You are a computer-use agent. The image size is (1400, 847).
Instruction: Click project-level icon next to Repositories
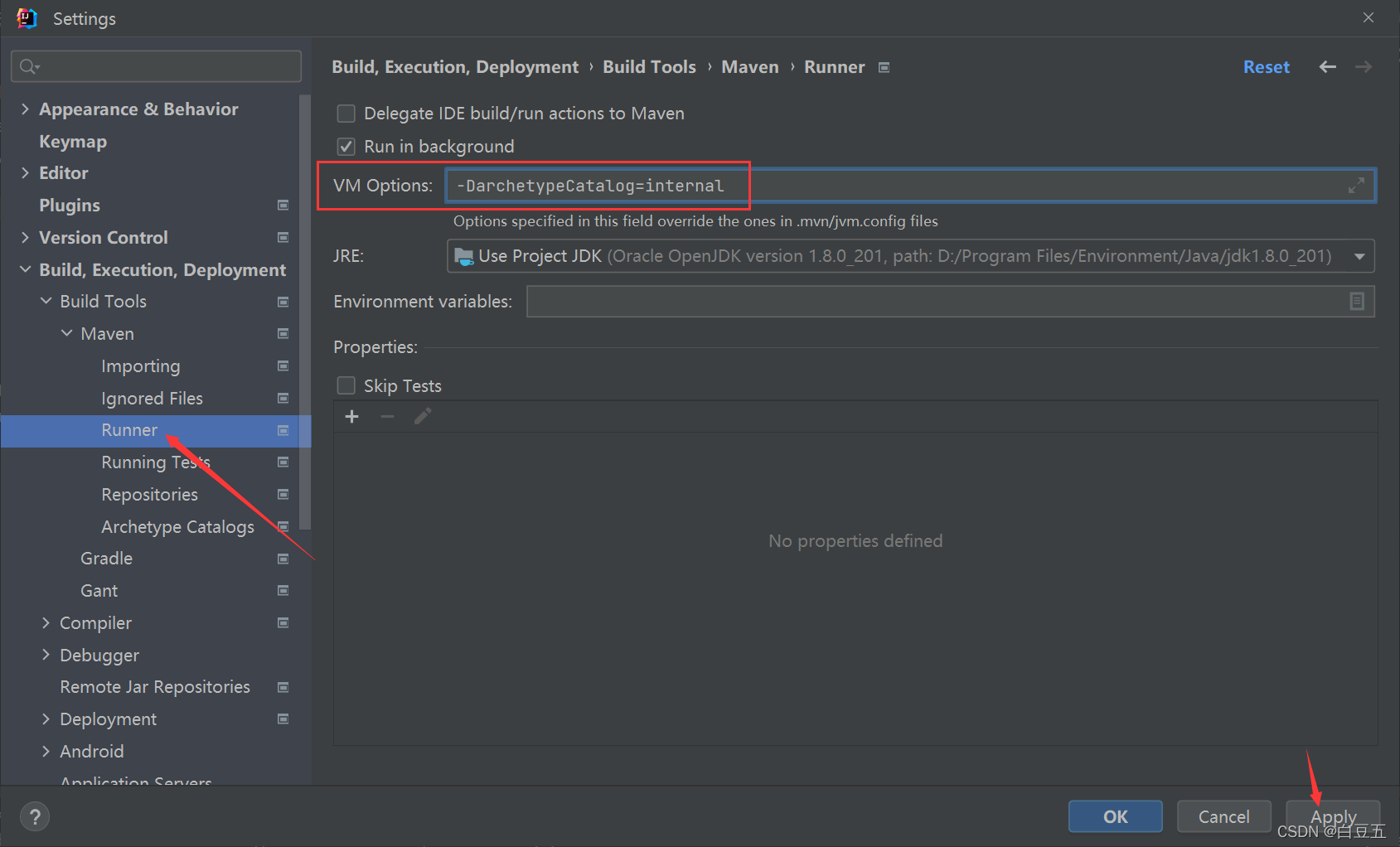pyautogui.click(x=283, y=494)
